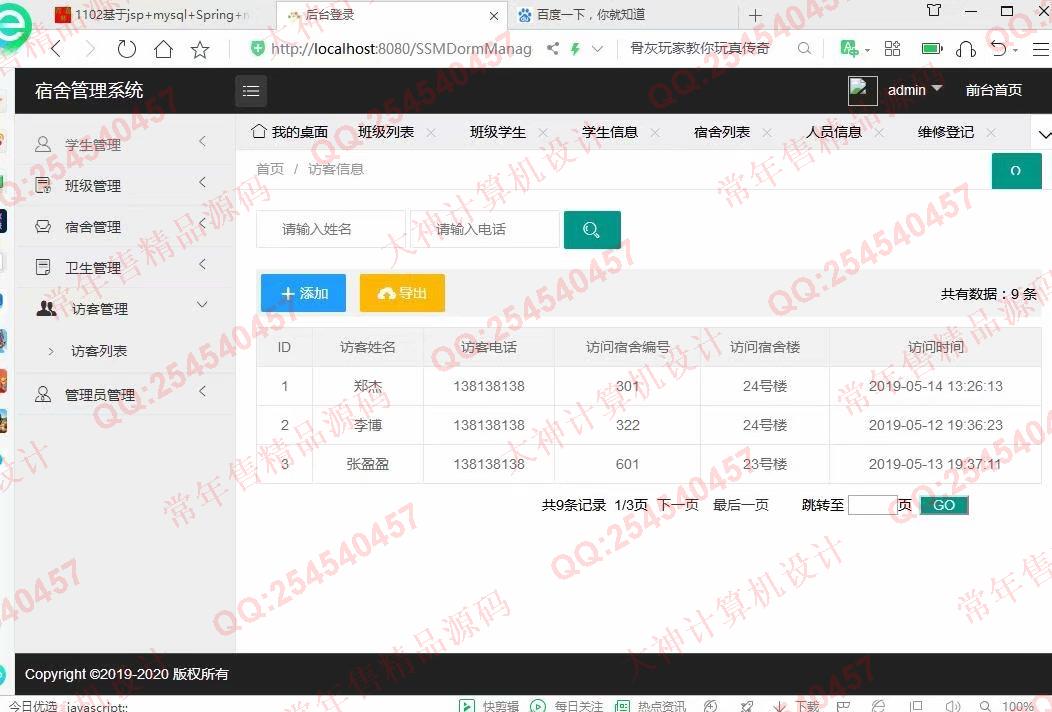Click the headphones icon in toolbar

(965, 48)
